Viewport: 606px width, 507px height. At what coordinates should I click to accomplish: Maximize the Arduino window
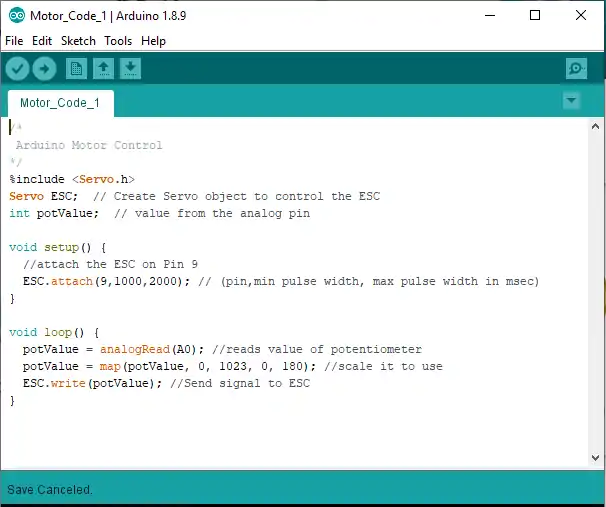point(535,16)
